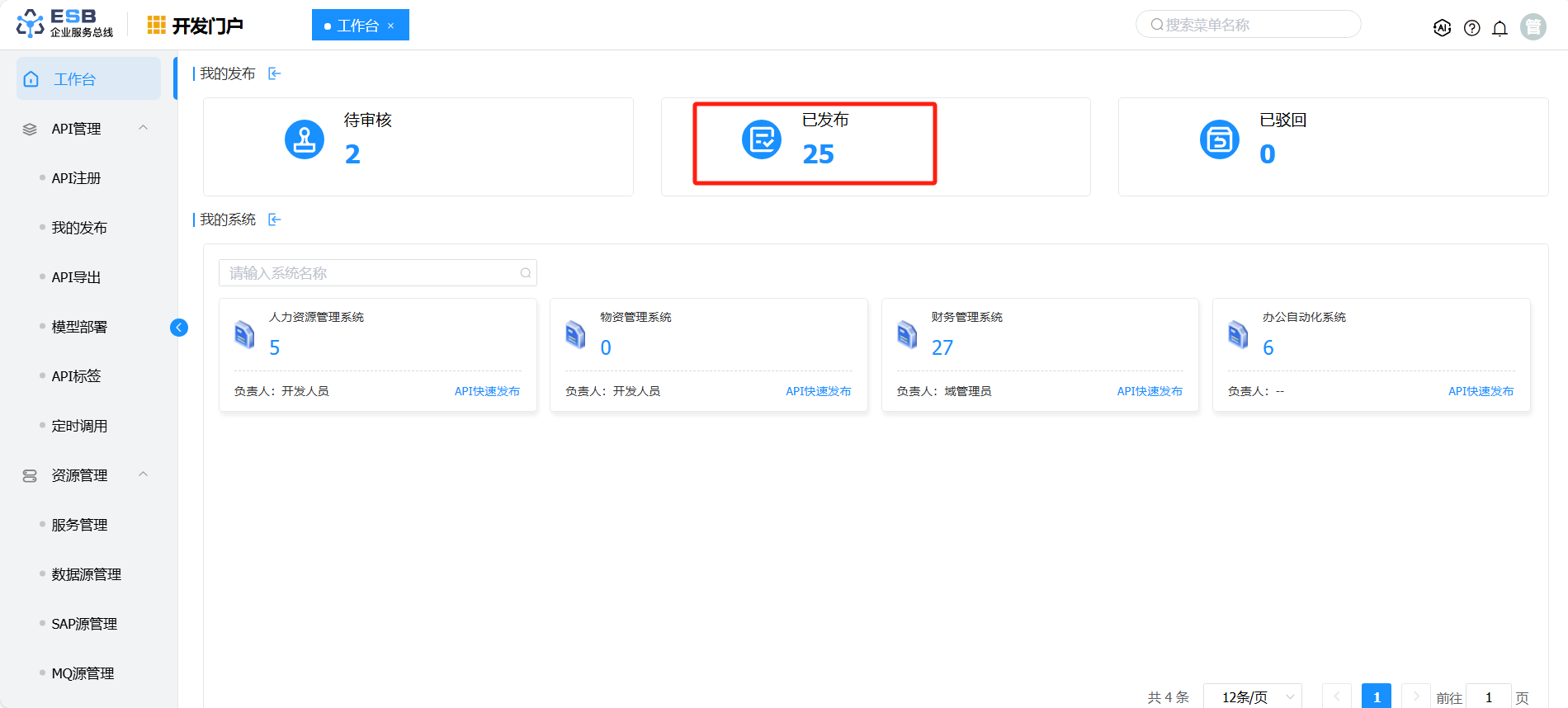
Task: Click the orange grid portal icon
Action: 156,26
